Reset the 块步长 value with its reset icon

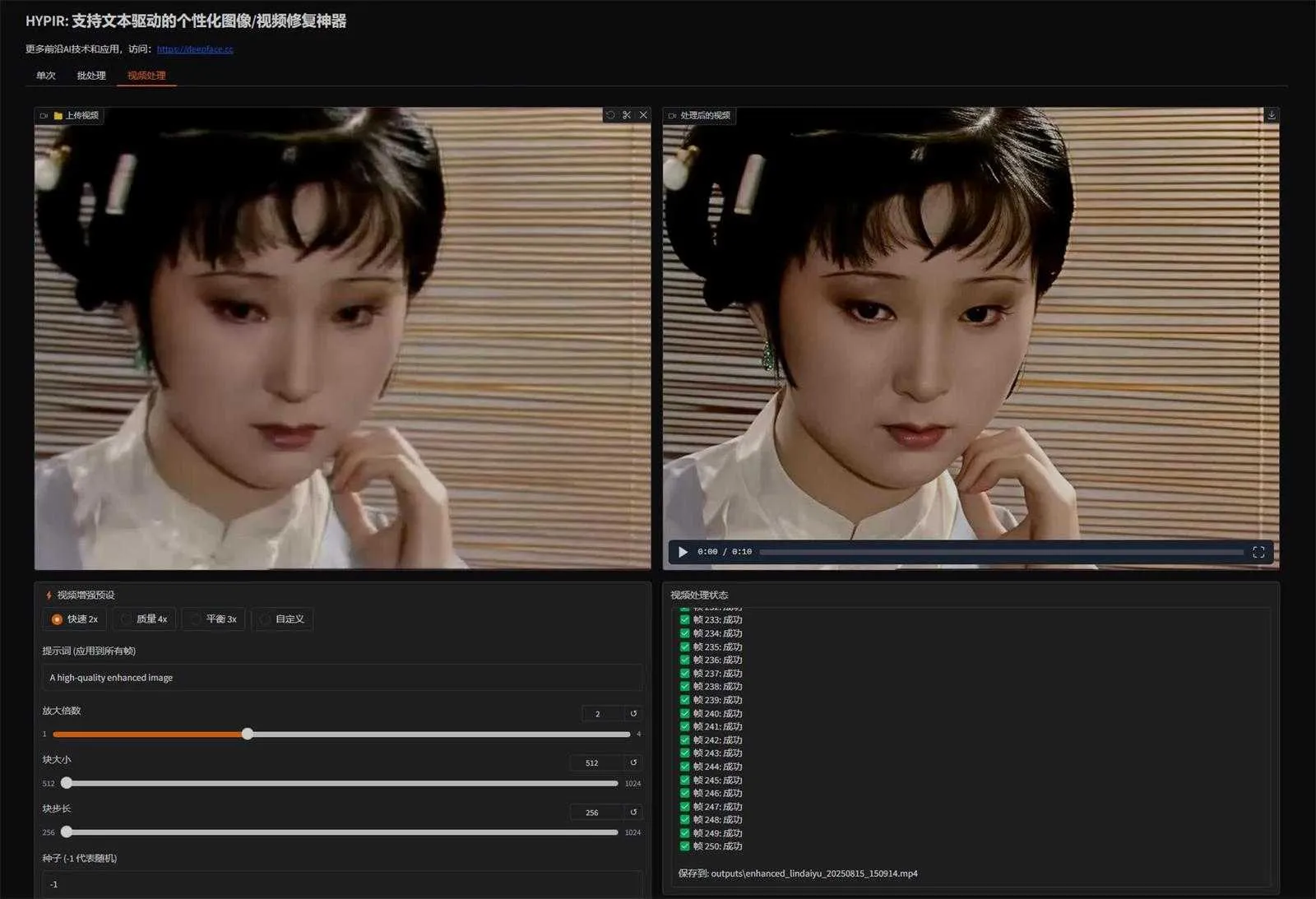point(633,812)
